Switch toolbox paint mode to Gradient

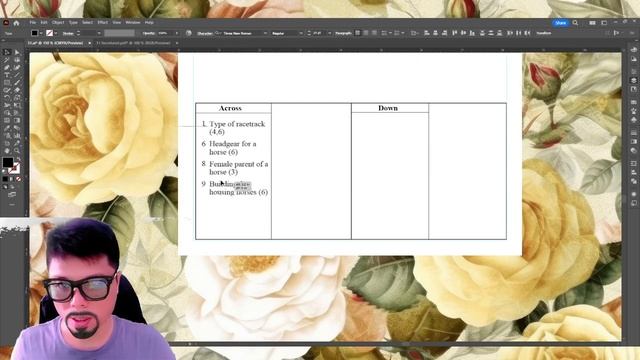pos(11,179)
